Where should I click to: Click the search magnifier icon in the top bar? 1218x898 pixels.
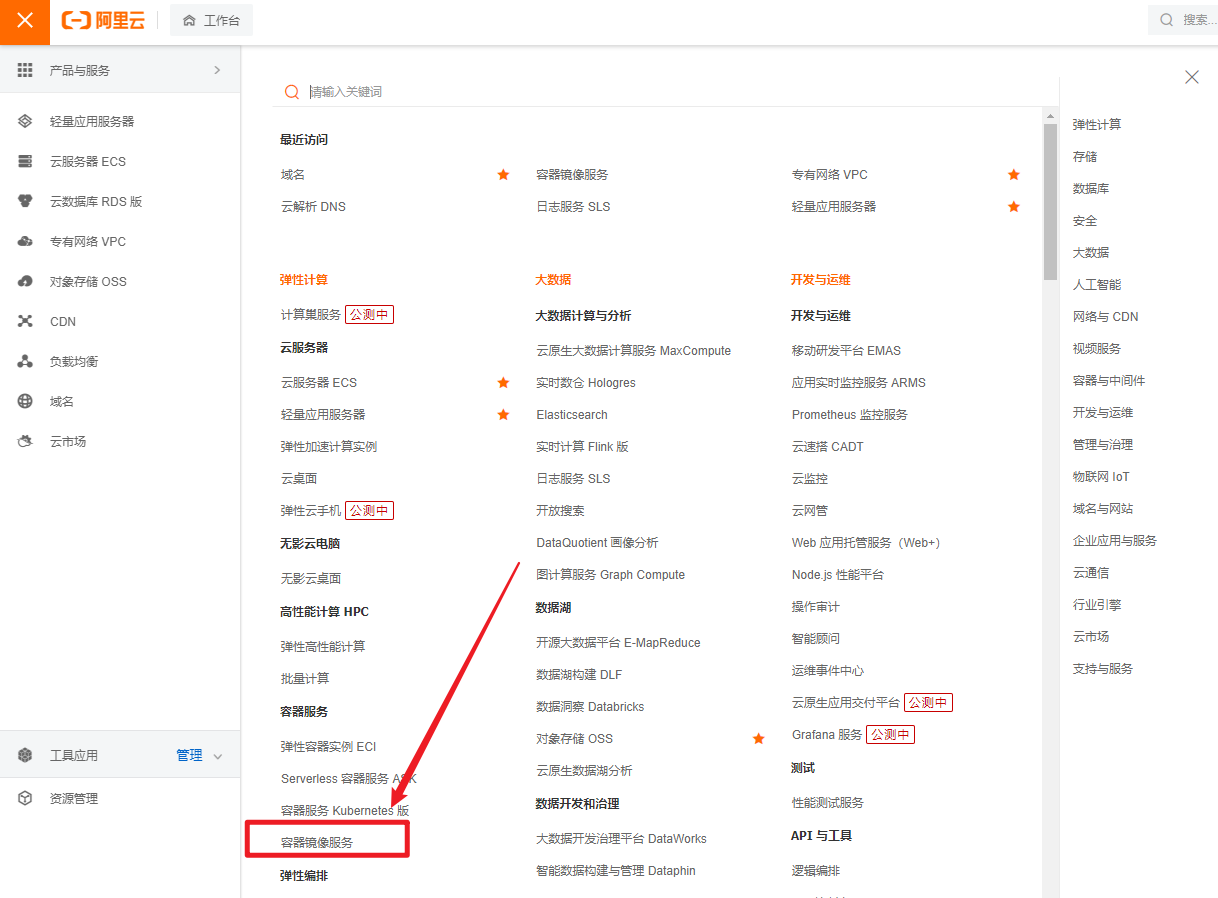tap(1166, 20)
